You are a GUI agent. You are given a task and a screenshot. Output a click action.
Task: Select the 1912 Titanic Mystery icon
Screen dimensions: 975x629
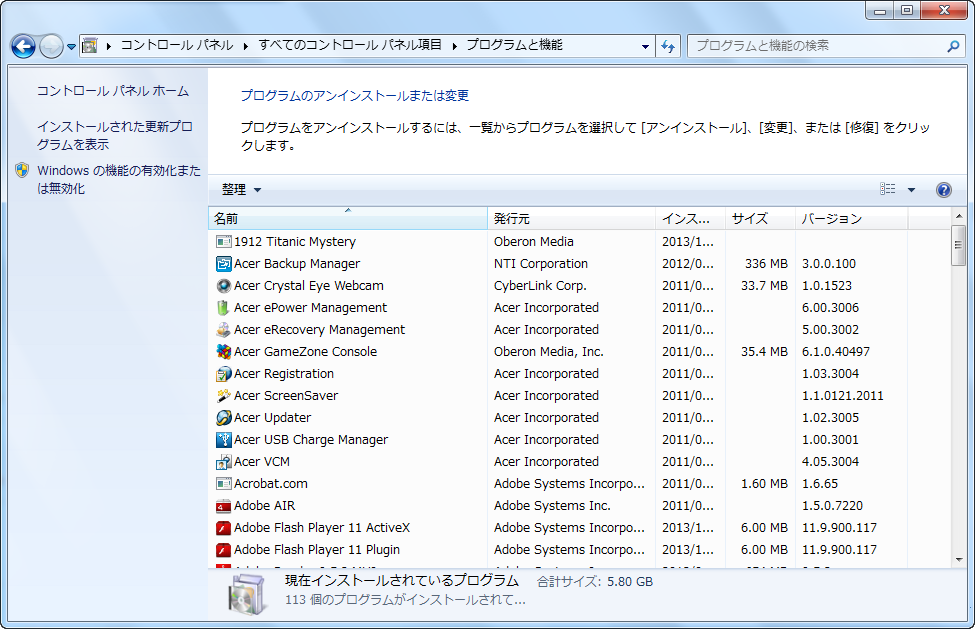point(223,242)
